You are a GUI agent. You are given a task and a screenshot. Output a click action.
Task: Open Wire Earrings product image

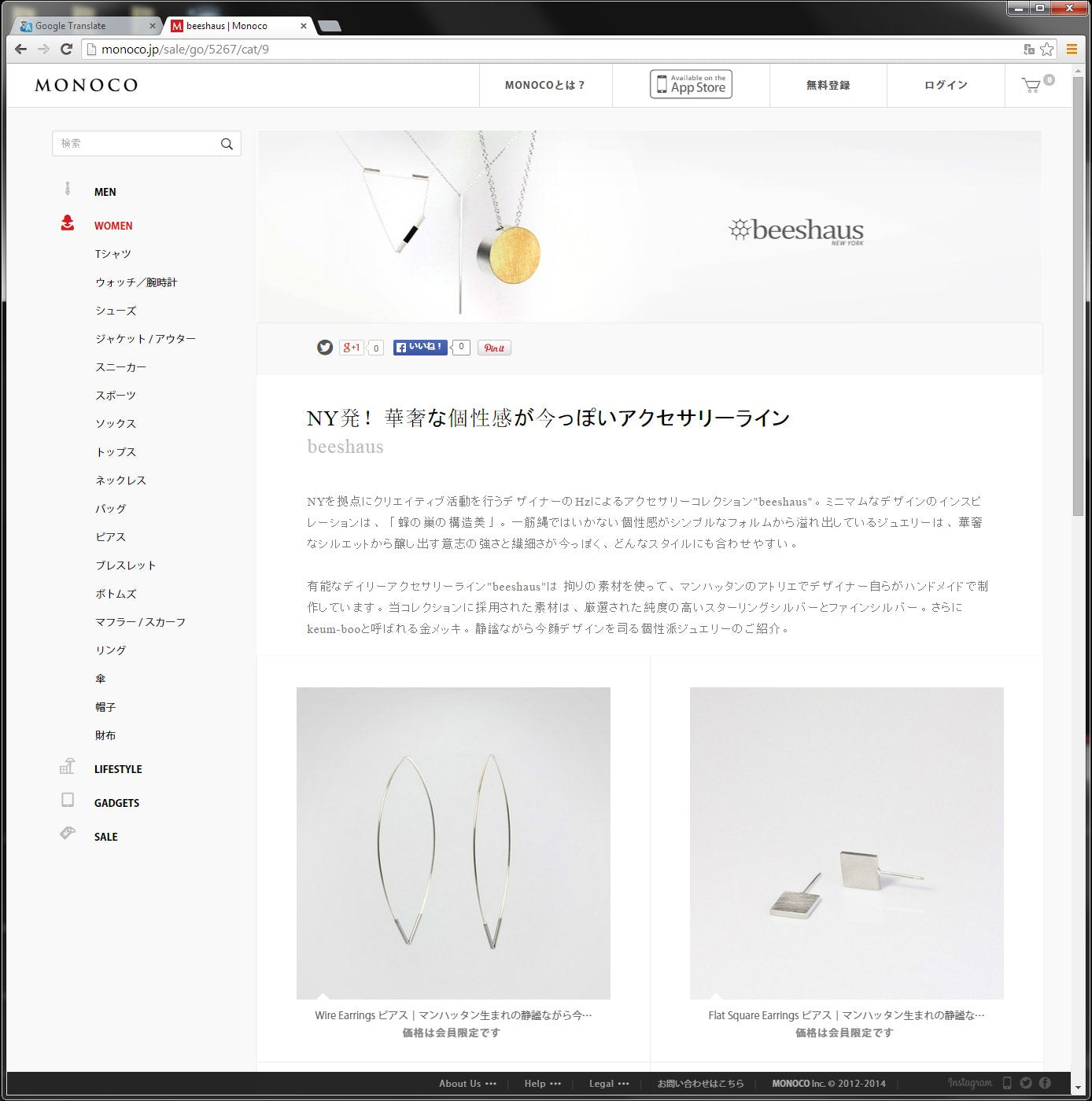453,843
